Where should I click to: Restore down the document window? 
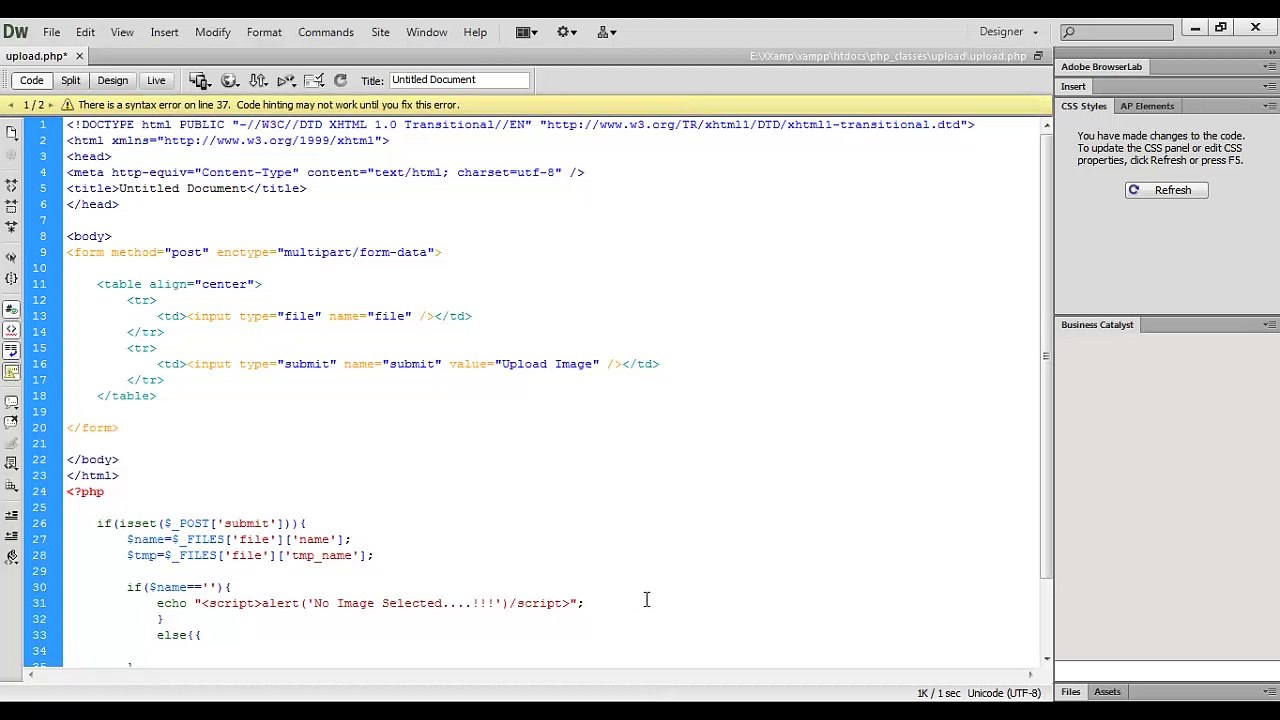1038,56
